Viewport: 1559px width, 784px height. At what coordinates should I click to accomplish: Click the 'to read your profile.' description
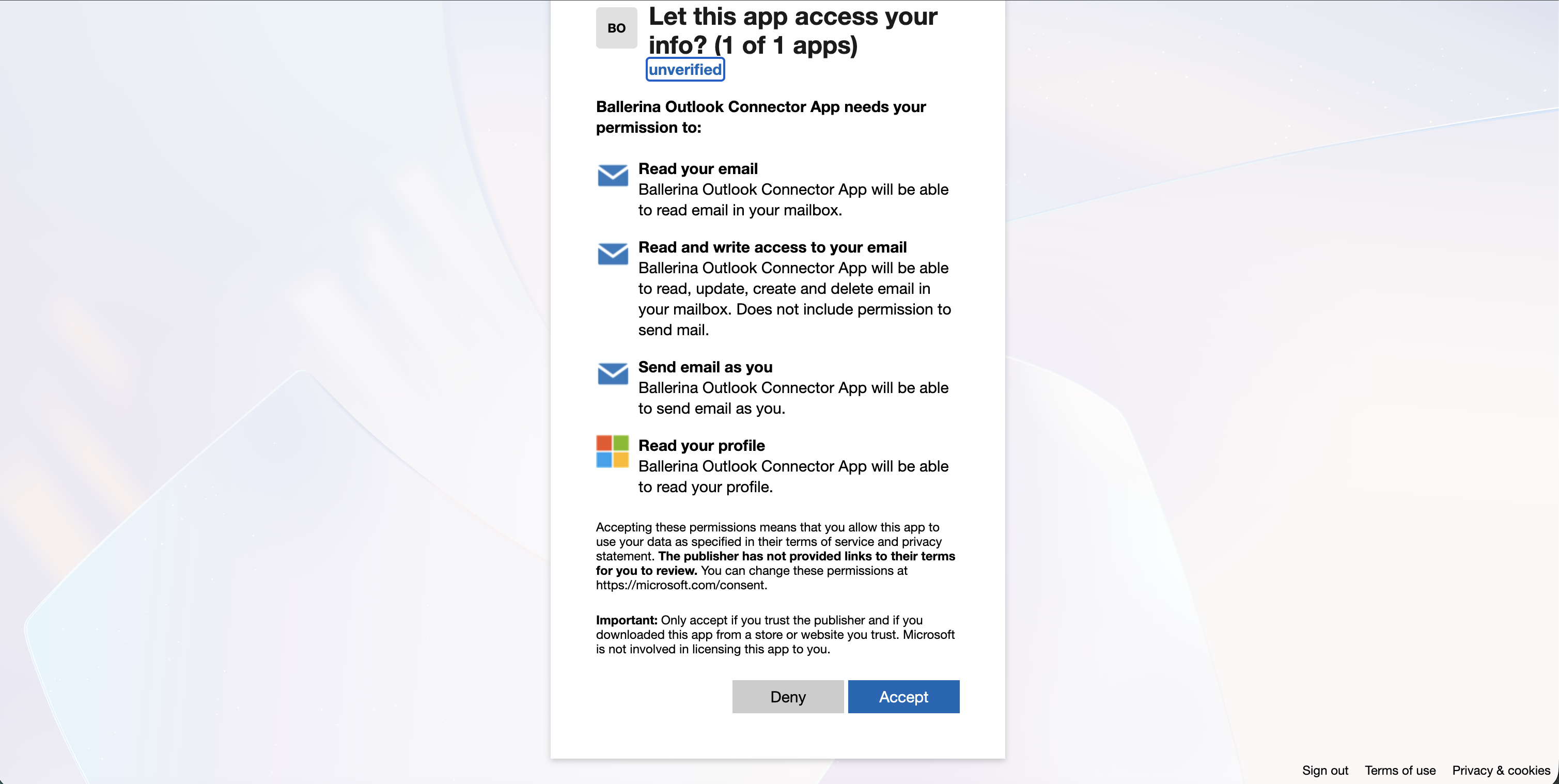[706, 487]
